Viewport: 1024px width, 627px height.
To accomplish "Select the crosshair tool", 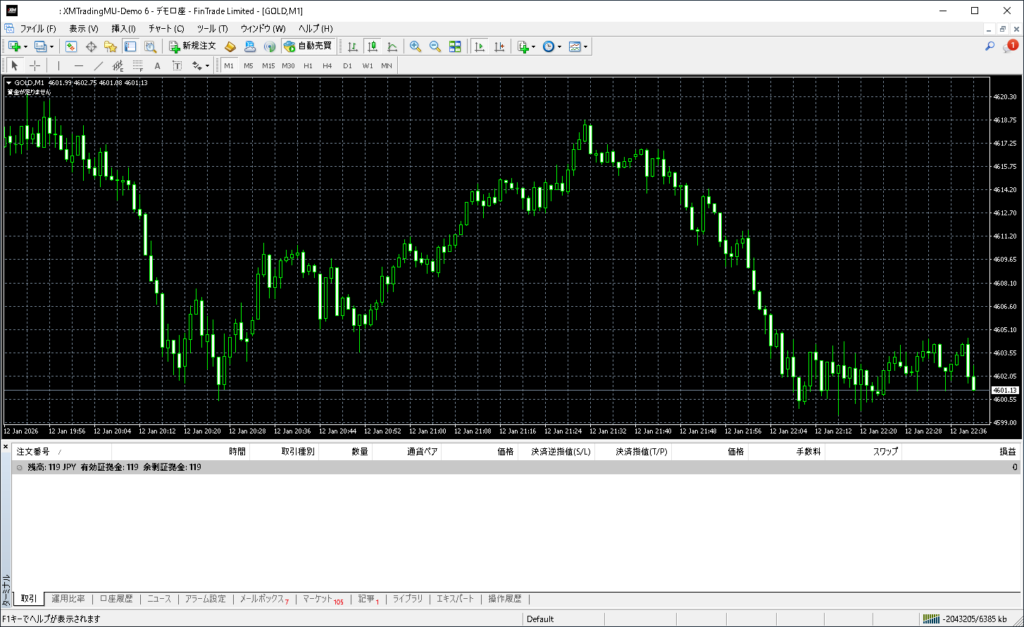I will point(35,66).
